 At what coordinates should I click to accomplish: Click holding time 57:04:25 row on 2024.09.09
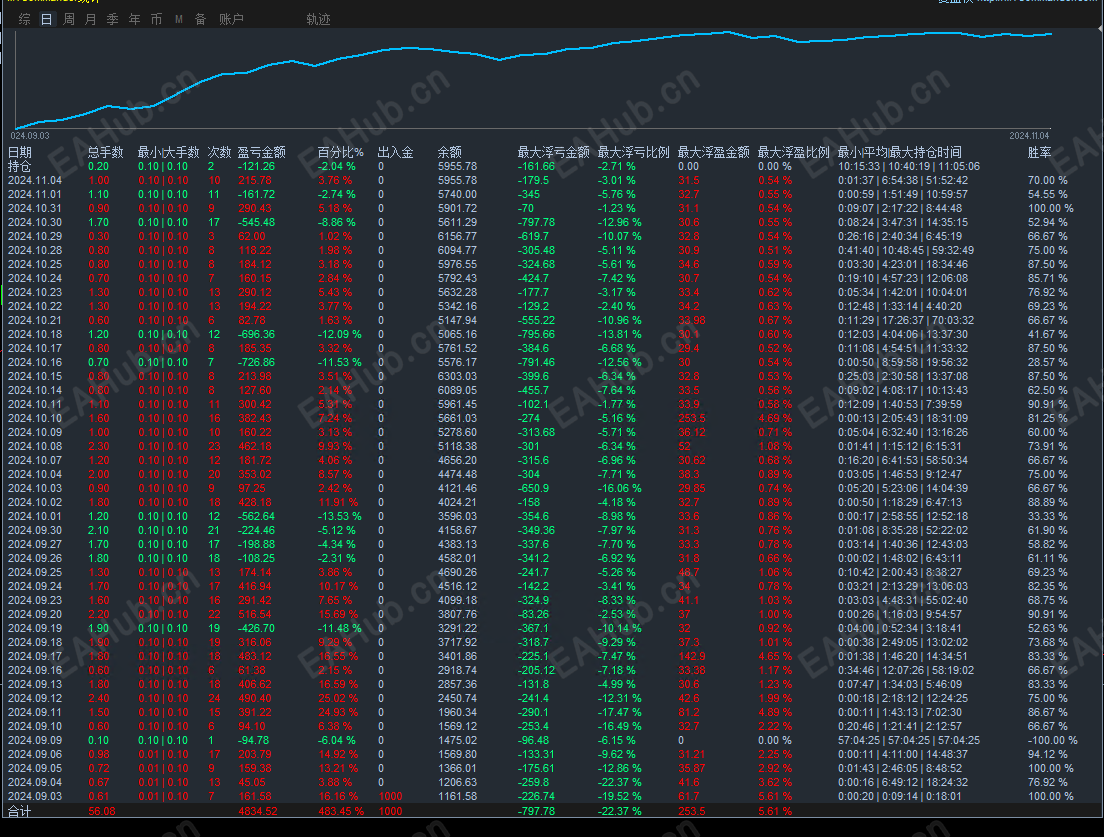tap(908, 740)
